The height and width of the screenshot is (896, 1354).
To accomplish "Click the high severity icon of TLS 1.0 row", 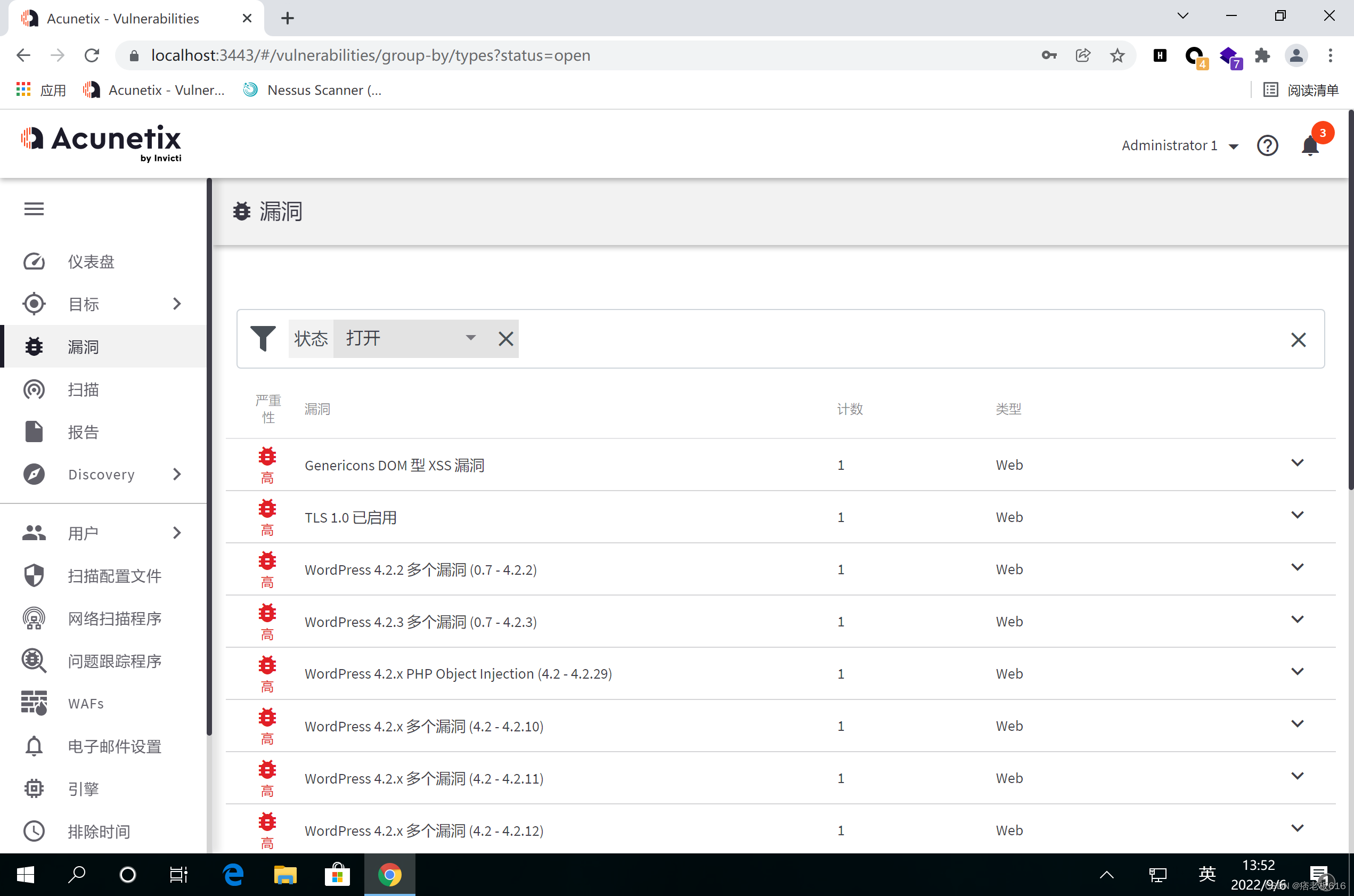I will (x=267, y=509).
